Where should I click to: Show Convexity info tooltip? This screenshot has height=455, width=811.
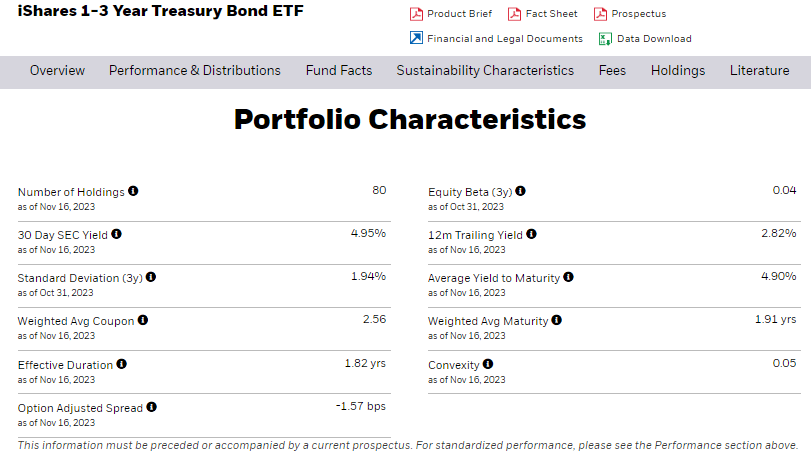488,363
